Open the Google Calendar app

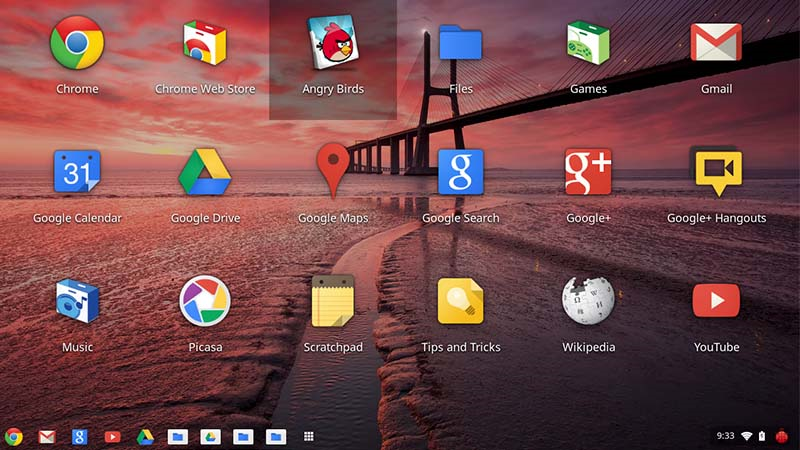click(77, 171)
